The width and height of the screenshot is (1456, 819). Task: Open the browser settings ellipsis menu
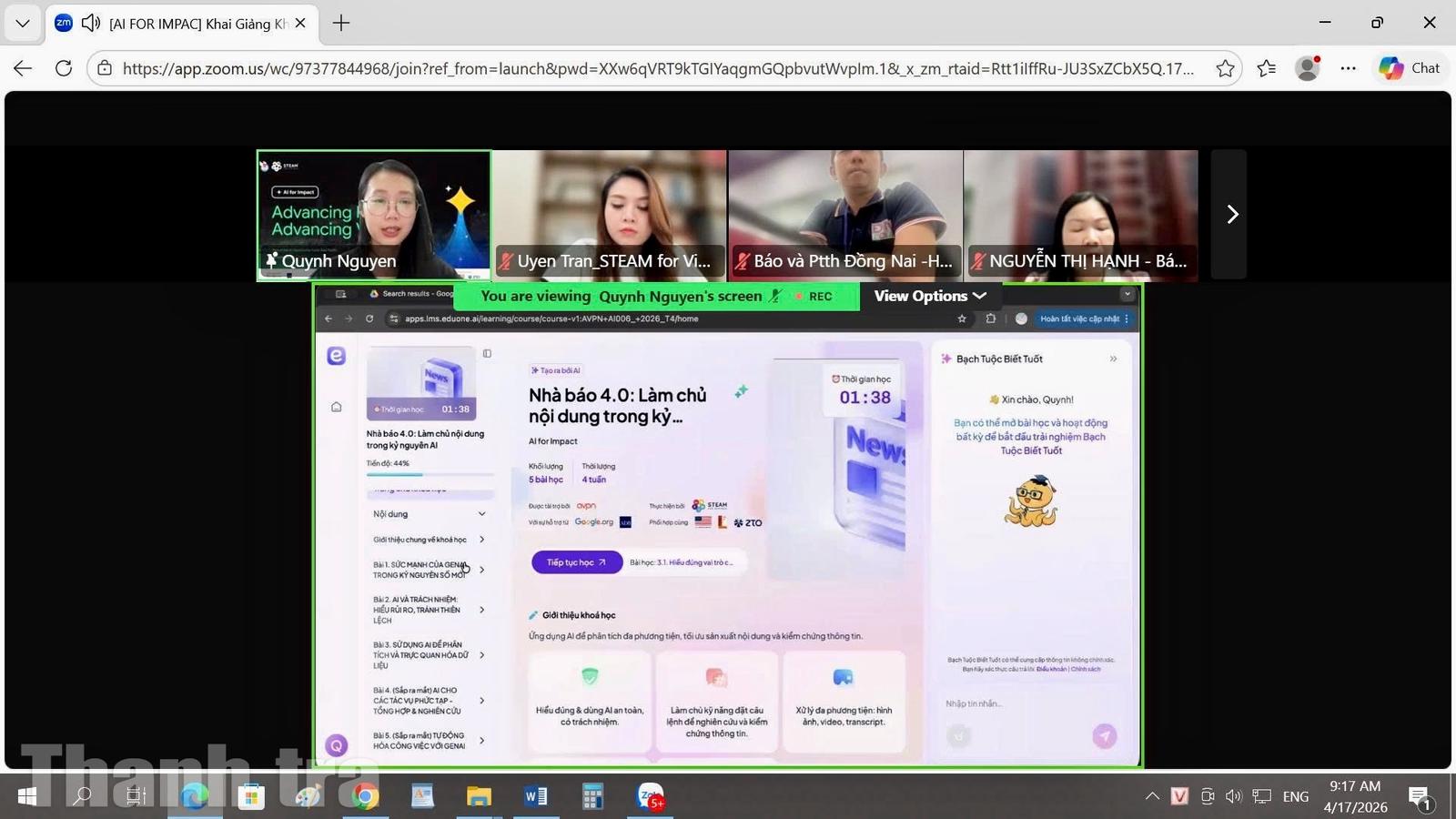(1349, 68)
